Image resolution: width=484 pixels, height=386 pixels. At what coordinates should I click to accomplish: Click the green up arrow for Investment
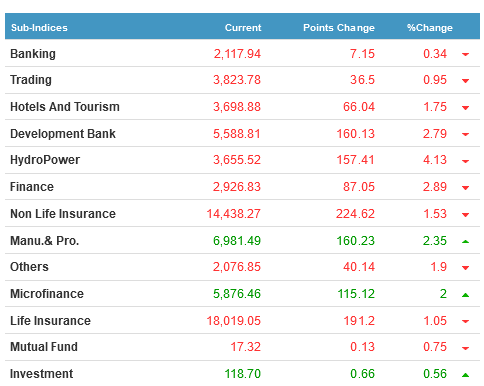pos(465,375)
